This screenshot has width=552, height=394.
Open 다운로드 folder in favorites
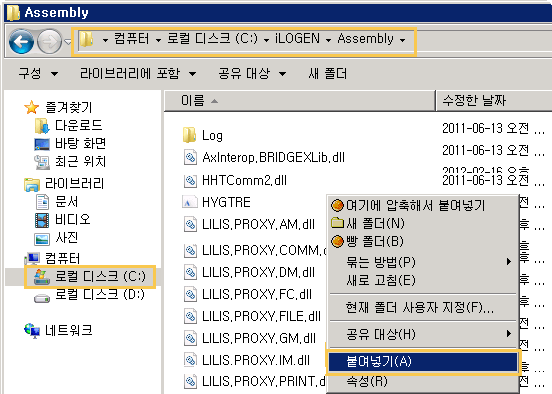tap(69, 125)
